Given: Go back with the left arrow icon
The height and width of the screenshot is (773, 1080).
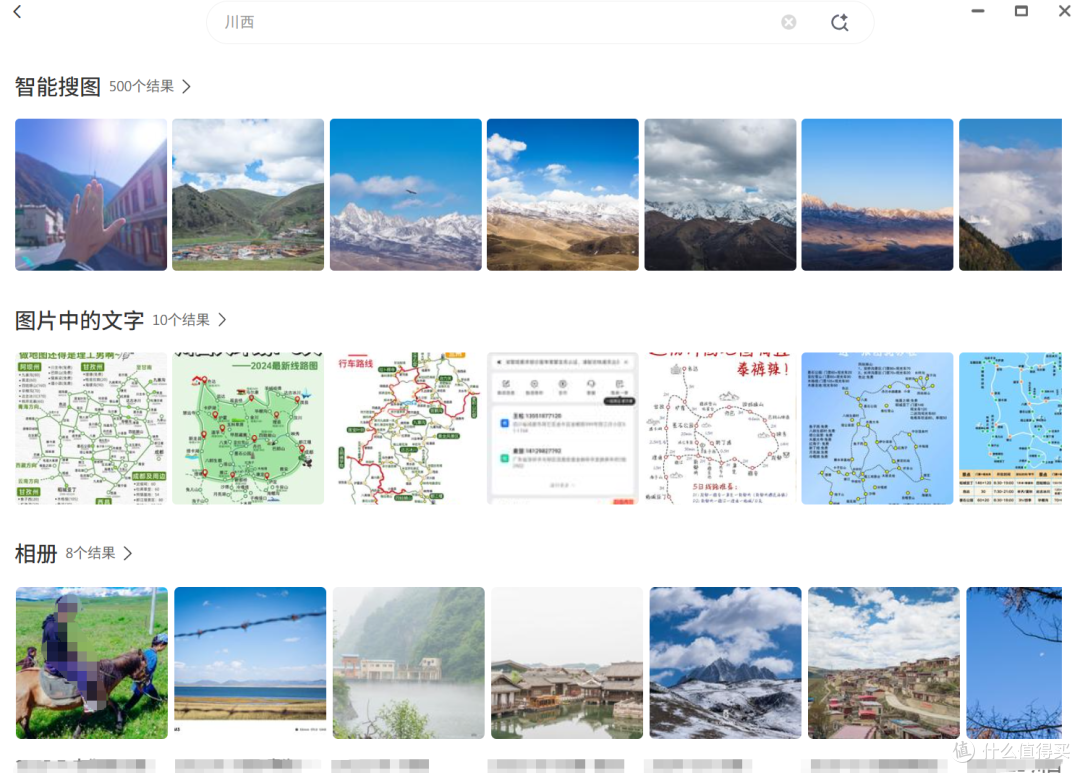Looking at the screenshot, I should click(x=18, y=12).
